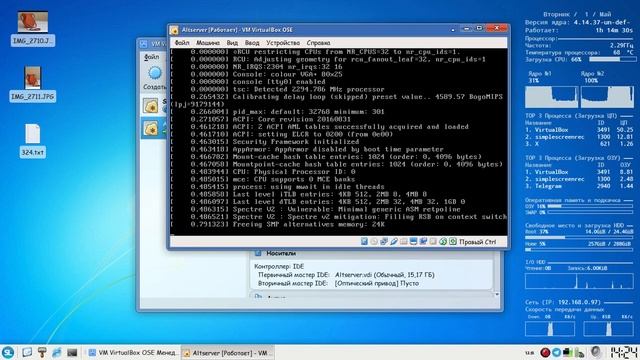Image resolution: width=640 pixels, height=360 pixels.
Task: Click VirtualBox icon in Altserver title bar
Action: click(174, 30)
